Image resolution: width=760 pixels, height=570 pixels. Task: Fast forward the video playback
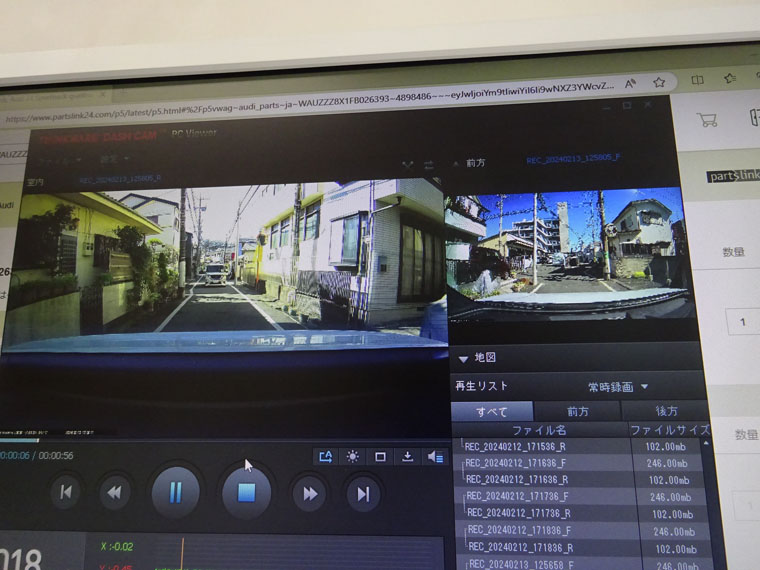tap(310, 493)
